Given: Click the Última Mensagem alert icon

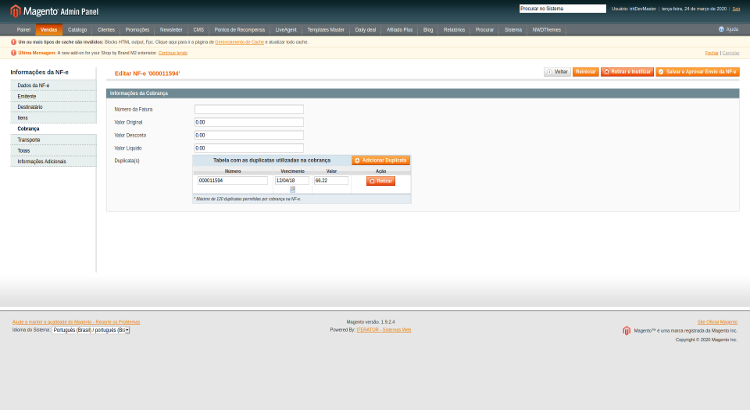Looking at the screenshot, I should [x=13, y=53].
